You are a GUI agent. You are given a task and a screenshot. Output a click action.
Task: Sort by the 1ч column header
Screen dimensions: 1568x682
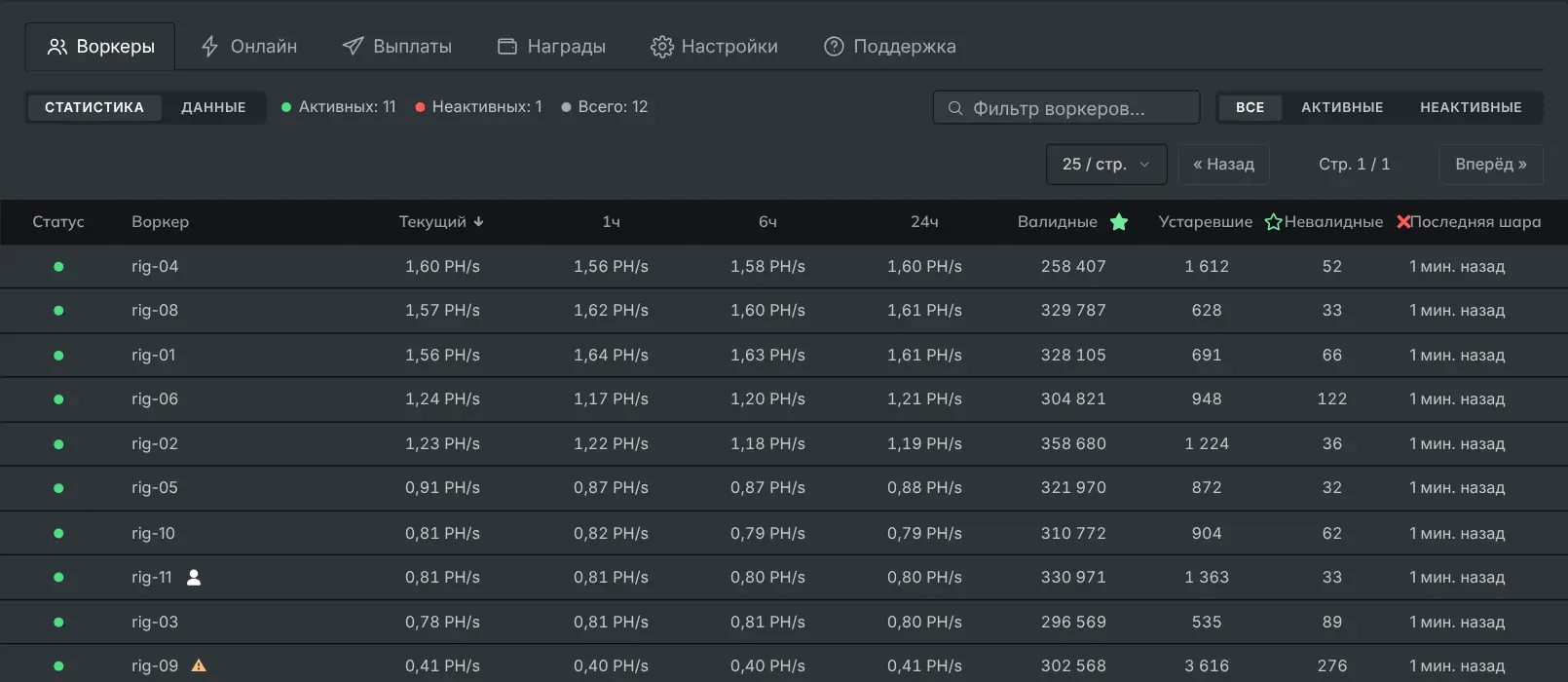tap(611, 222)
